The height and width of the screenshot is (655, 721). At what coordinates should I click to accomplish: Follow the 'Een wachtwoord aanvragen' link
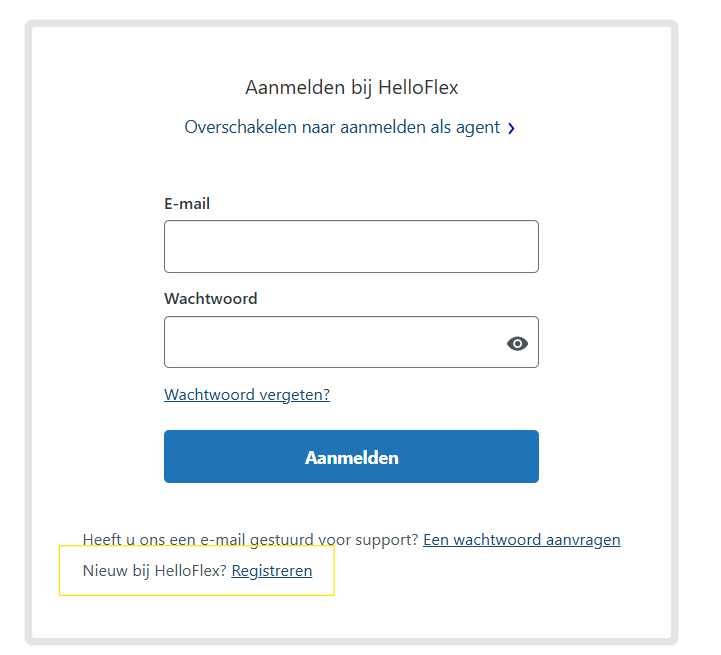click(521, 539)
